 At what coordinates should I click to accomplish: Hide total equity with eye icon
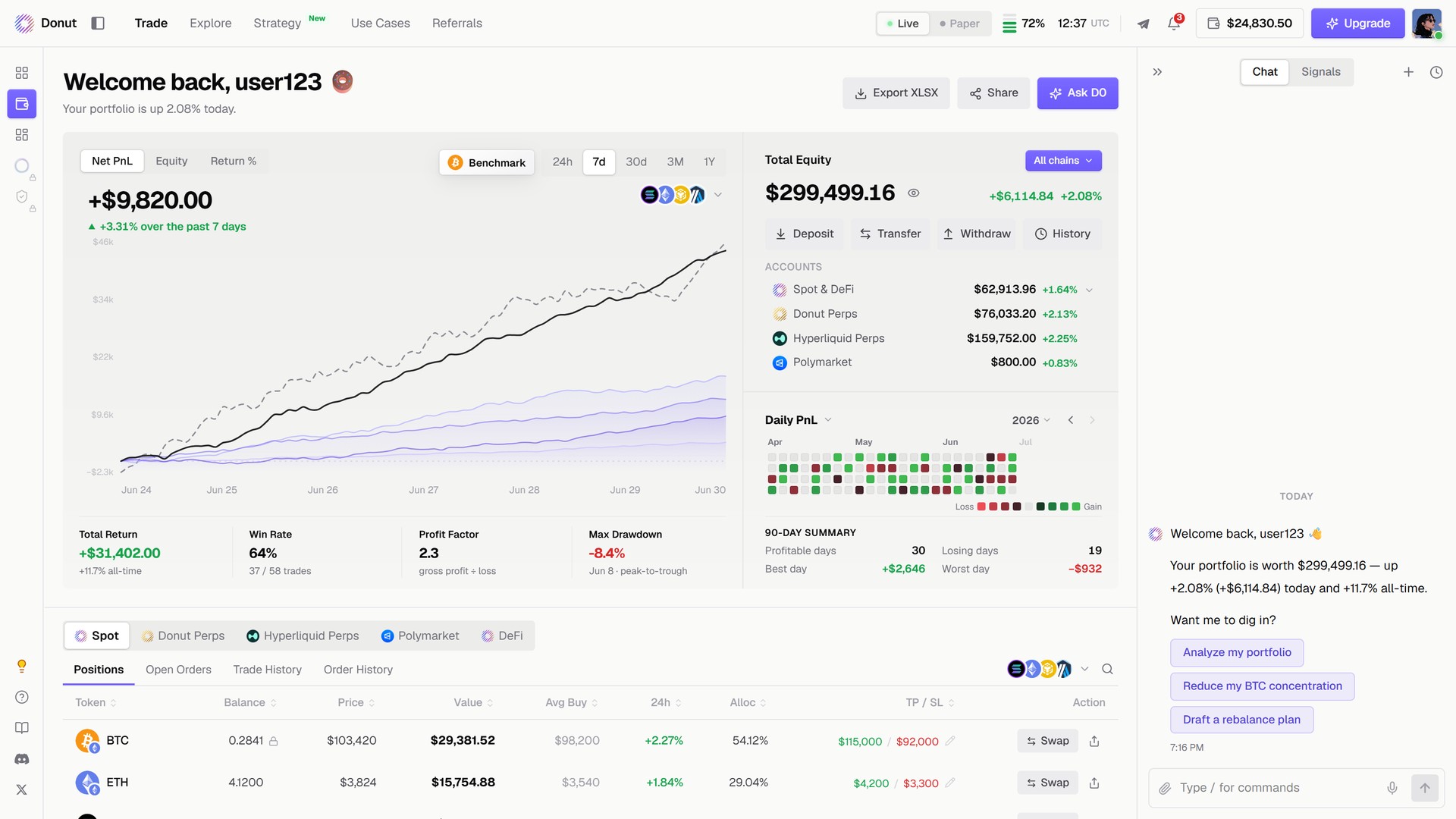point(914,193)
